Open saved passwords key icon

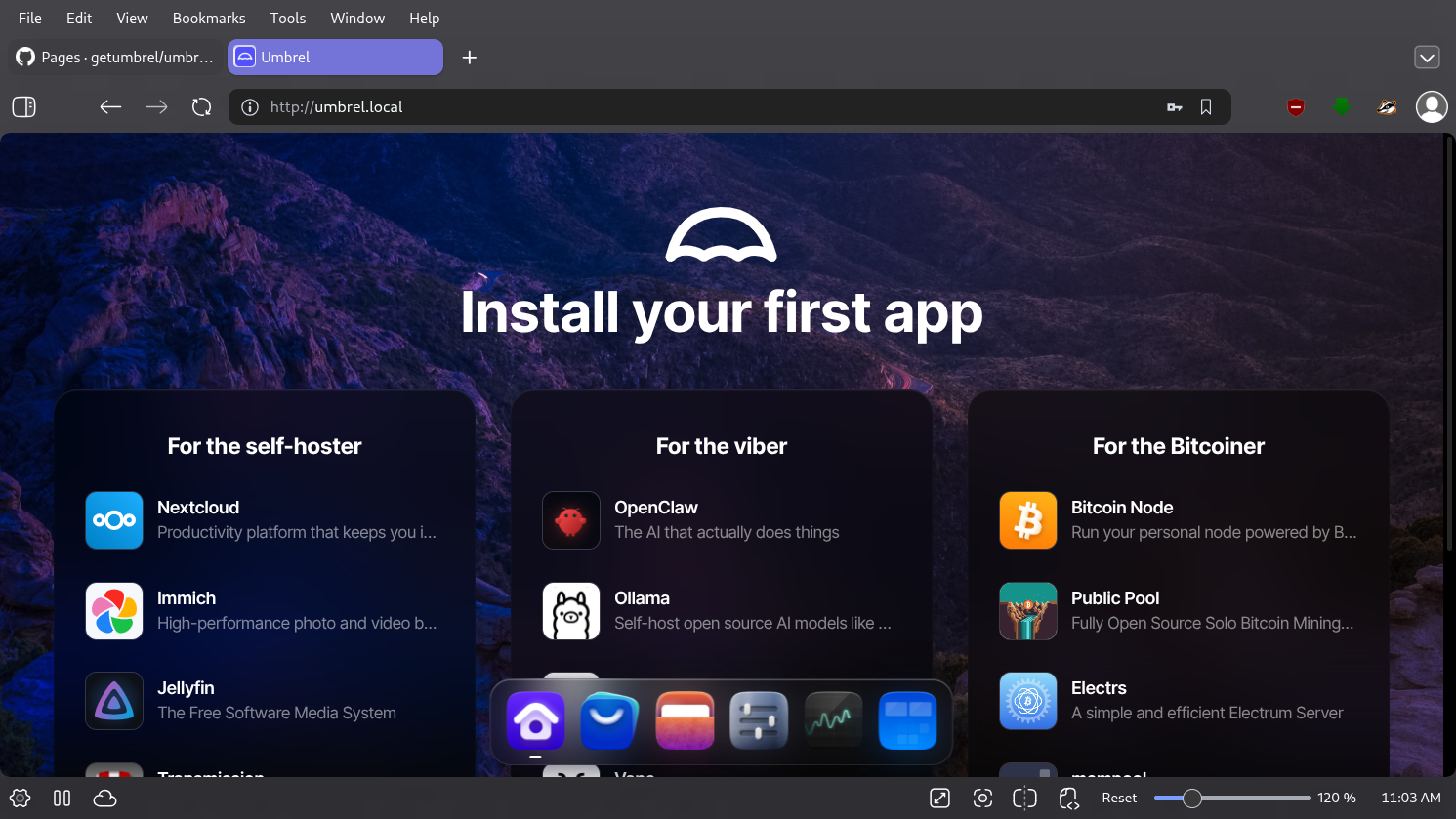click(x=1175, y=107)
